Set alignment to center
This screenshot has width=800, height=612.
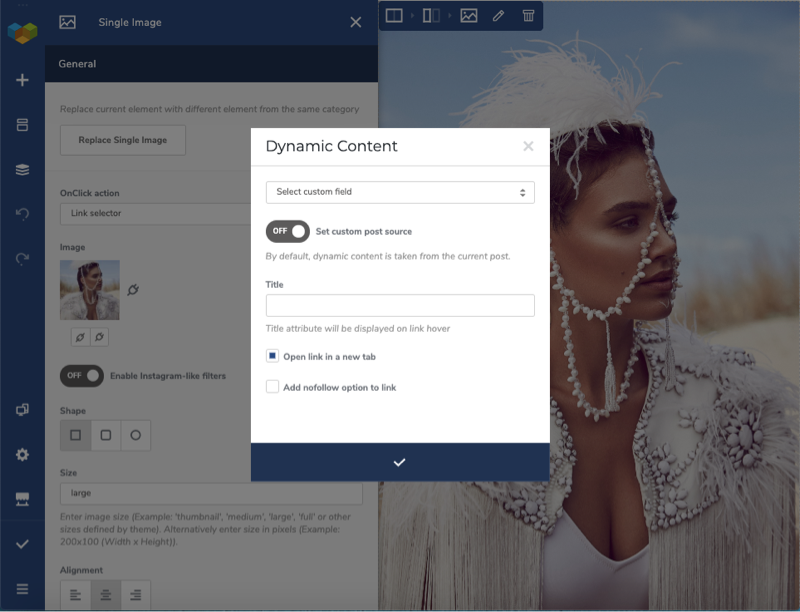[x=106, y=595]
